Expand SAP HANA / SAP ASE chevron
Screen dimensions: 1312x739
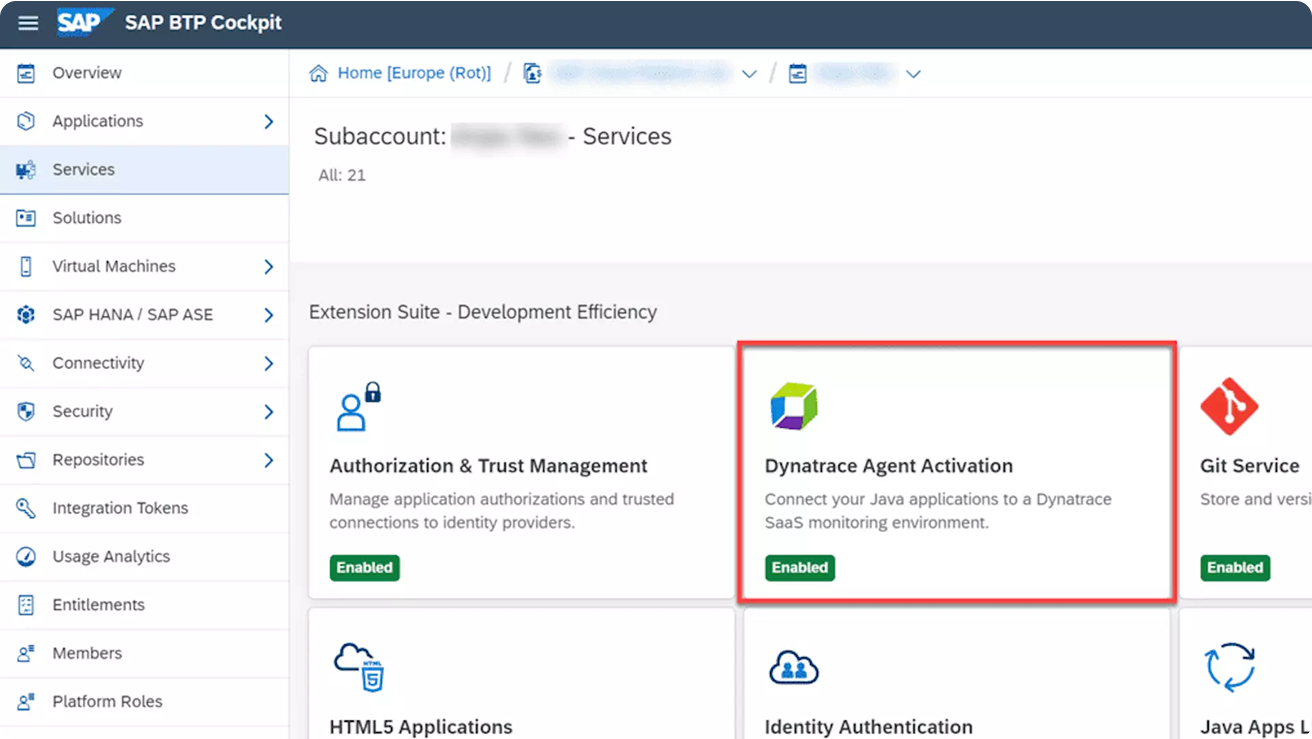pyautogui.click(x=268, y=315)
